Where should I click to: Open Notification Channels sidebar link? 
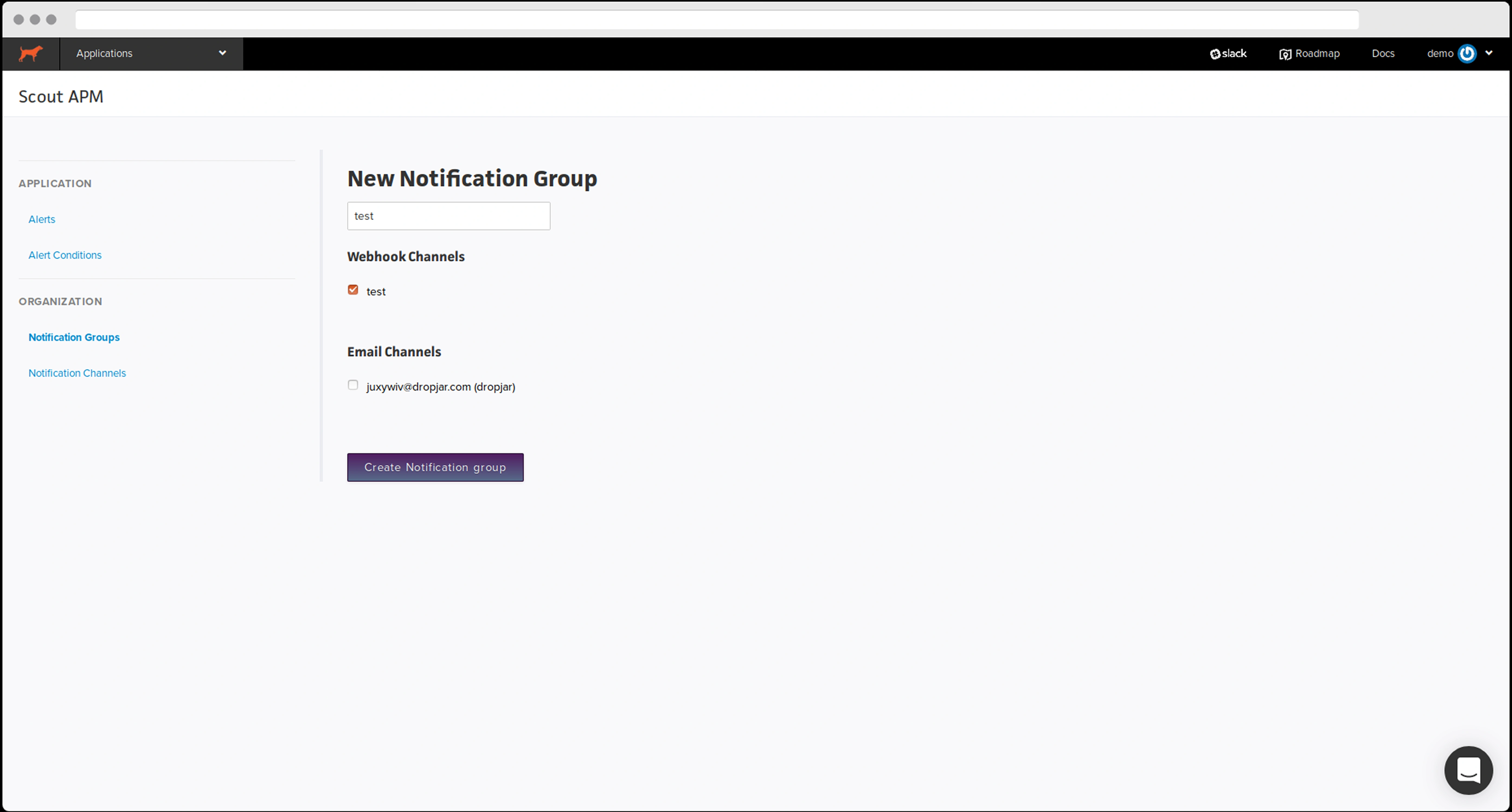[77, 373]
